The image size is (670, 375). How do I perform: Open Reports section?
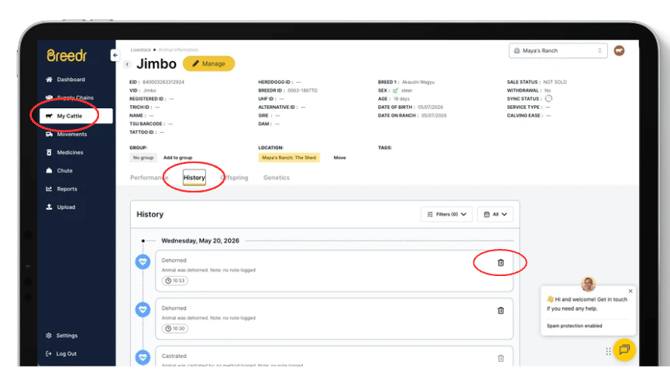coord(67,189)
